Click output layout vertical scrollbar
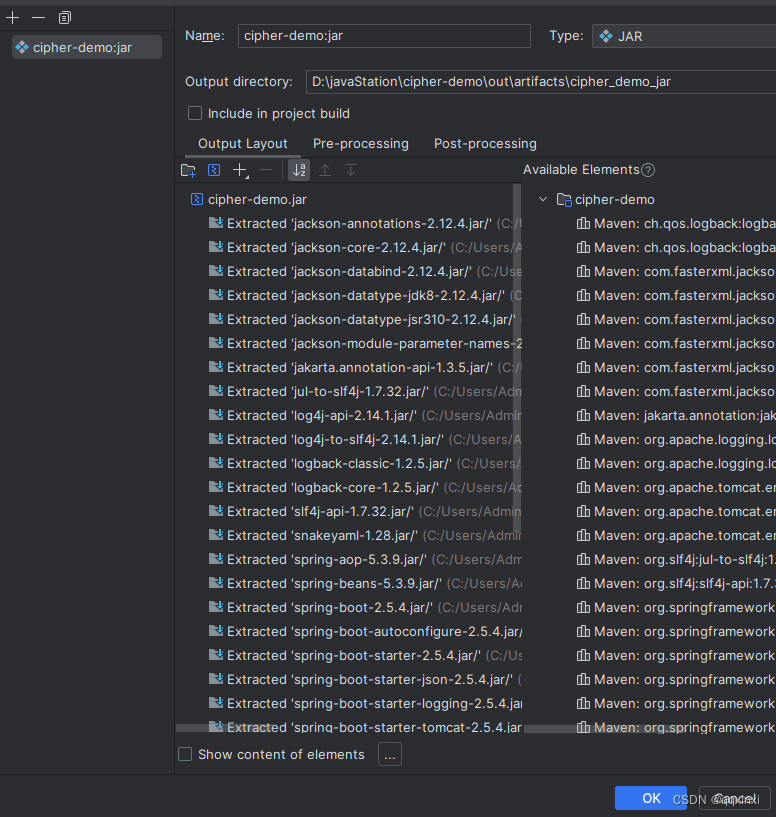Image resolution: width=776 pixels, height=817 pixels. [517, 360]
